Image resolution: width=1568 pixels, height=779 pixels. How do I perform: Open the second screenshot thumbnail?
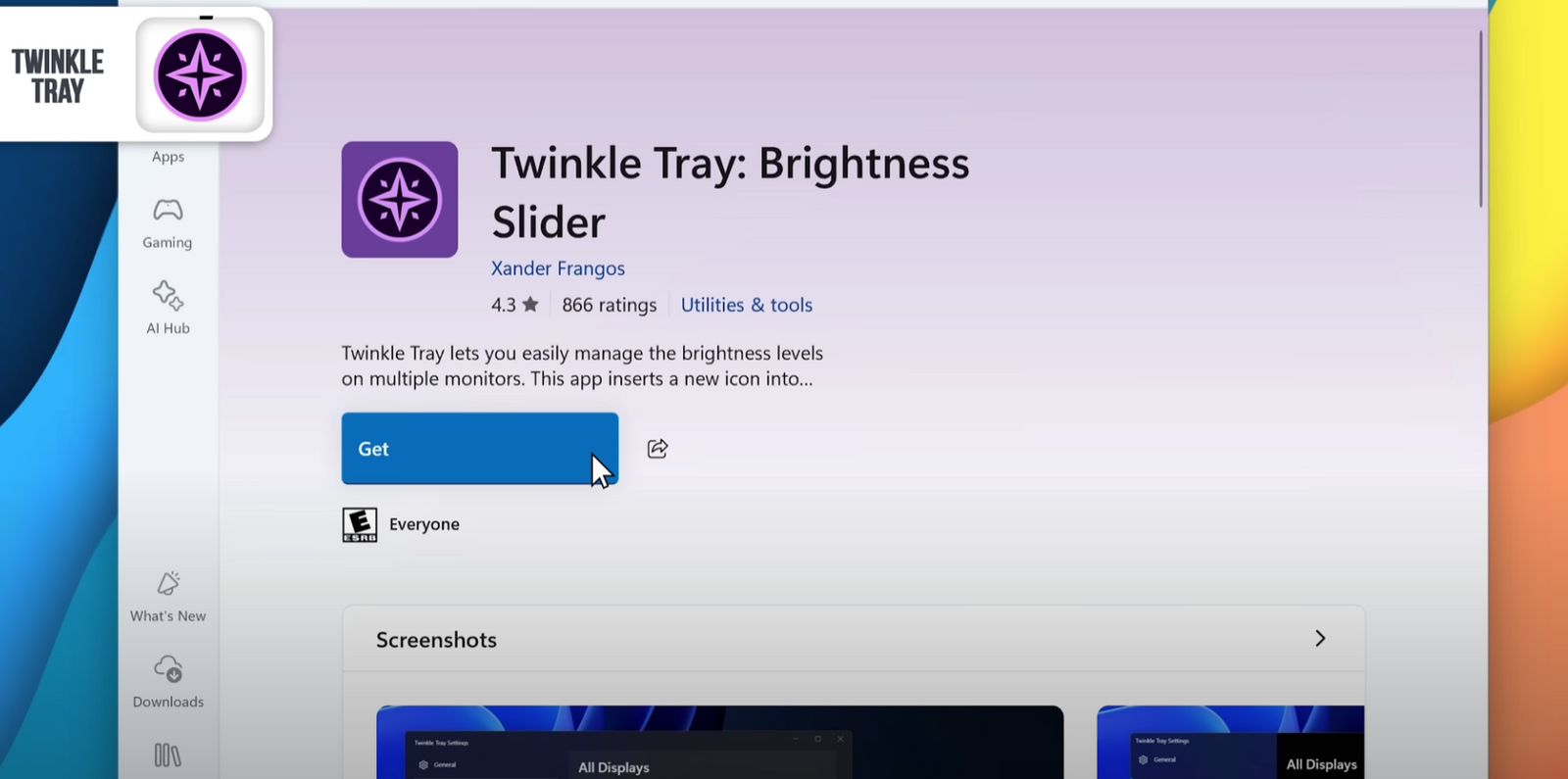(x=1230, y=742)
